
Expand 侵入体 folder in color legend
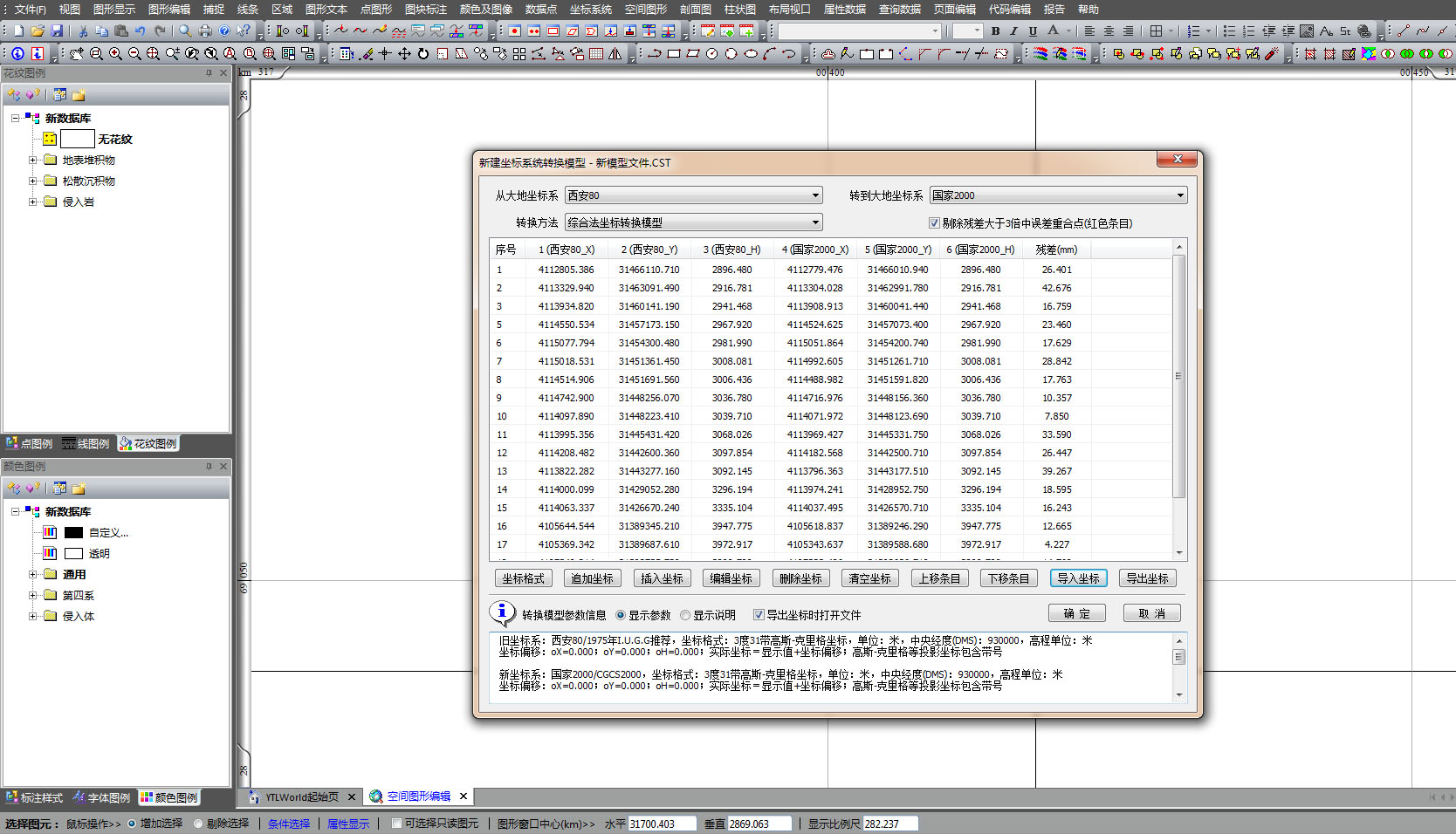[x=33, y=616]
